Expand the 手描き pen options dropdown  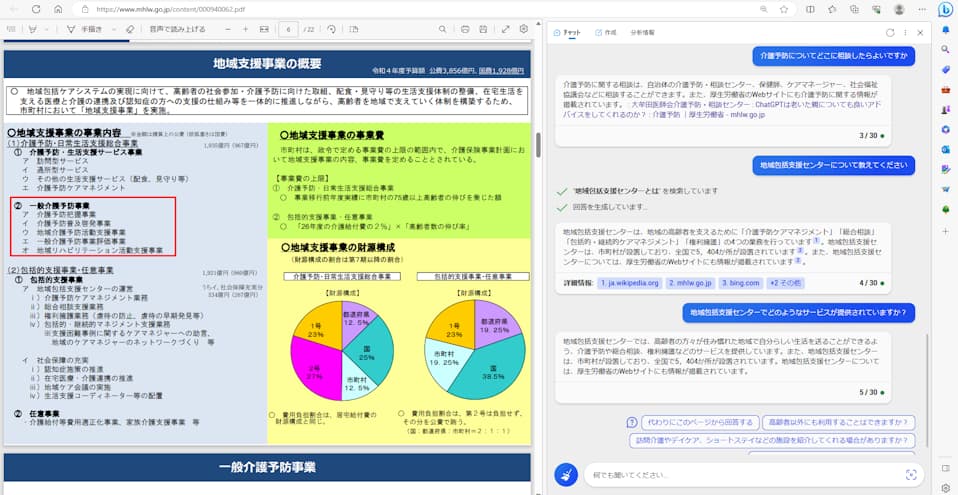[114, 29]
